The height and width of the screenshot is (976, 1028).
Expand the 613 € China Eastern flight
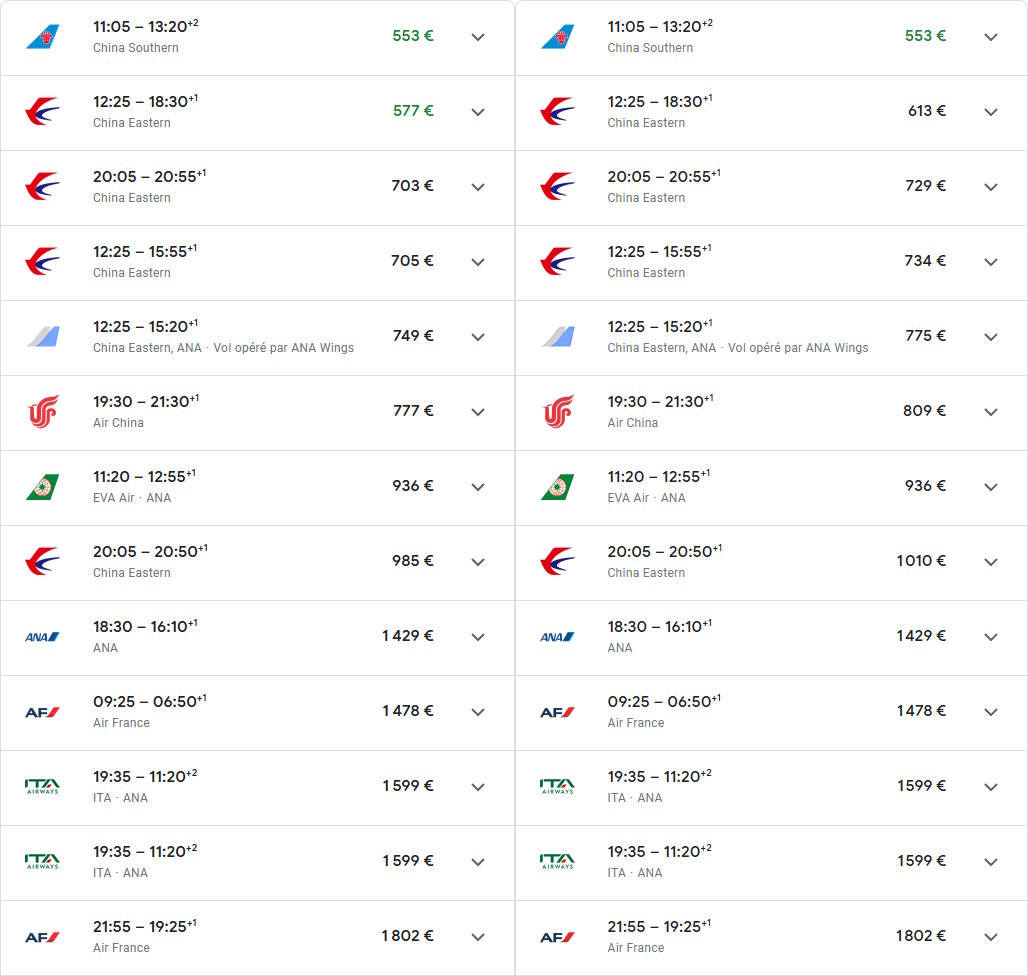(x=991, y=112)
